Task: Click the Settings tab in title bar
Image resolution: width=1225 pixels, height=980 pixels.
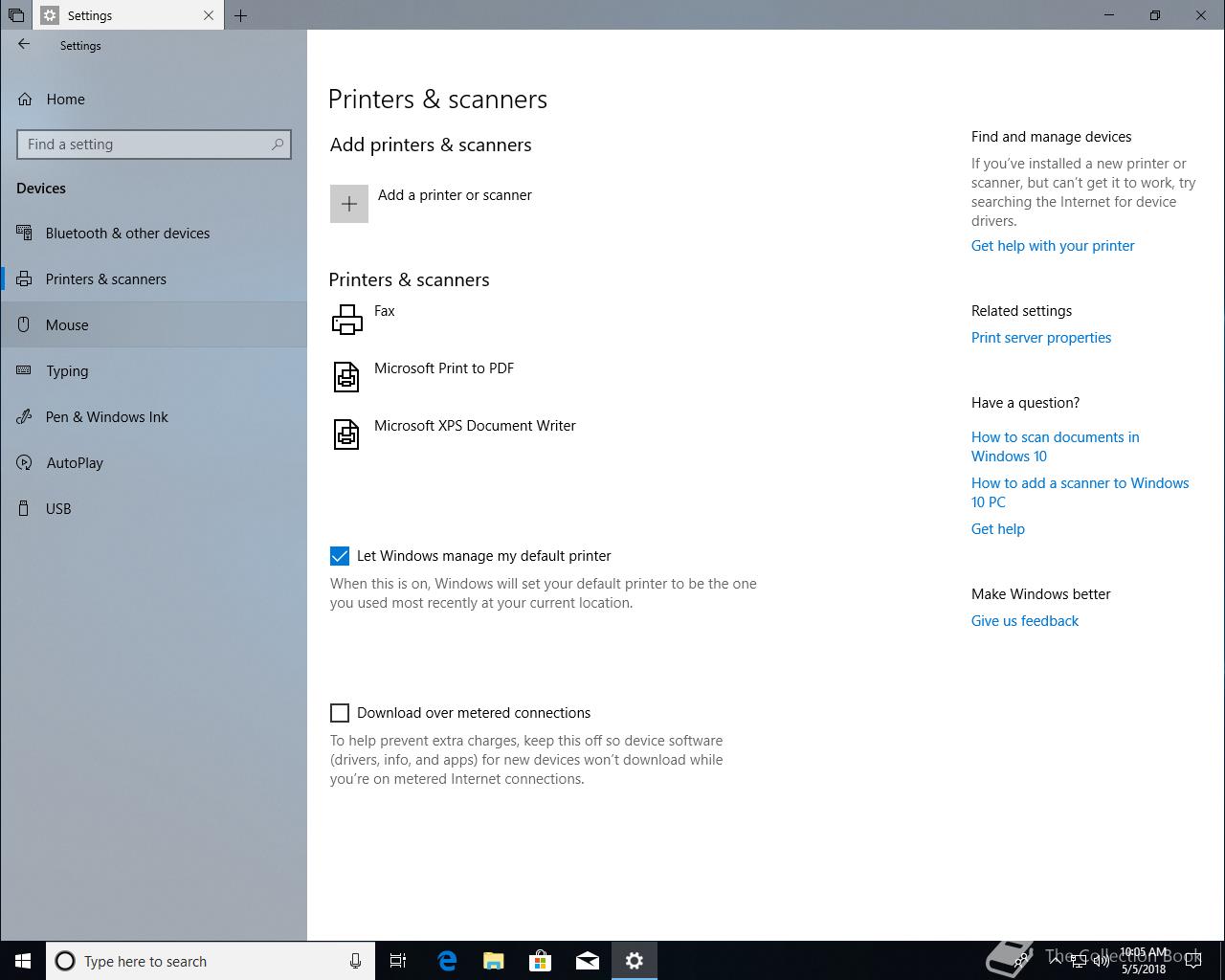Action: click(128, 15)
